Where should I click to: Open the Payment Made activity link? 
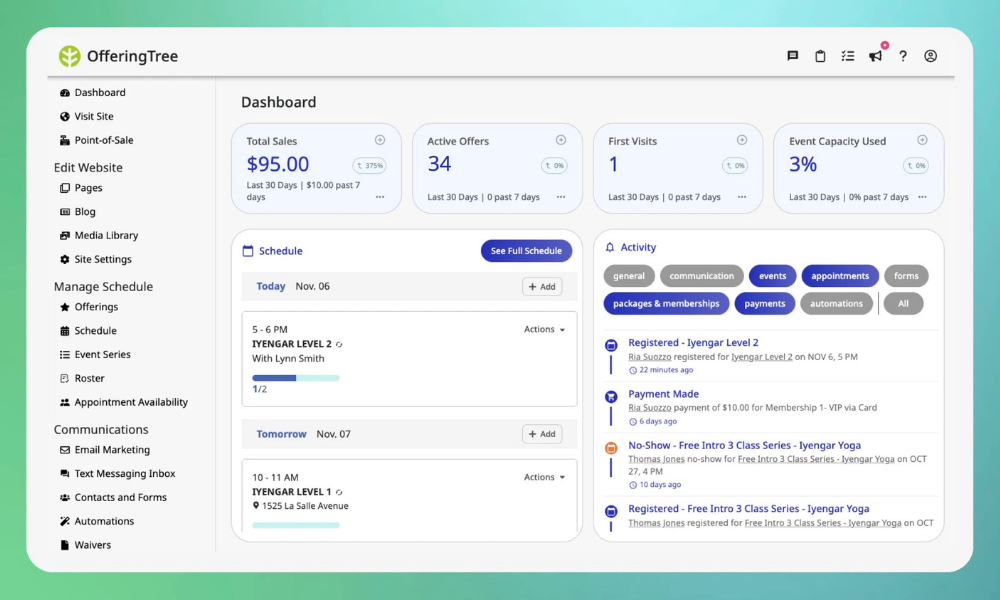pyautogui.click(x=663, y=394)
